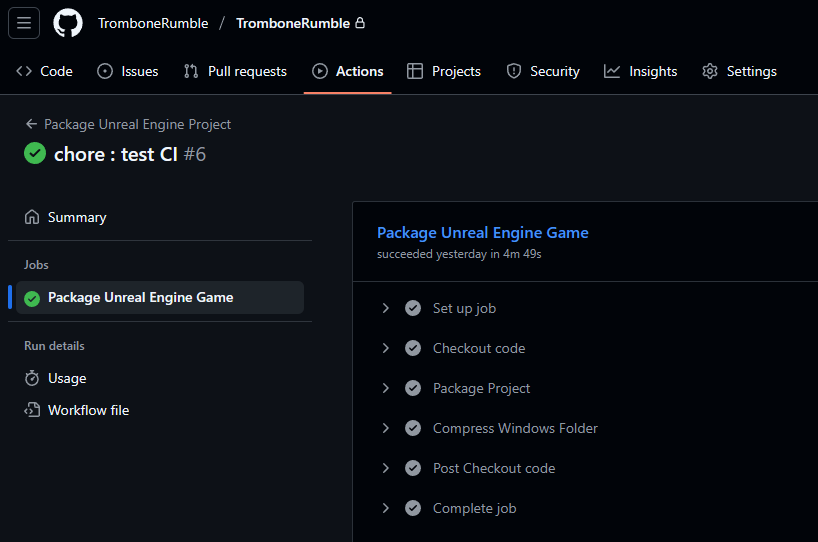Click the Checkout code step status check
The height and width of the screenshot is (542, 818).
coord(413,348)
